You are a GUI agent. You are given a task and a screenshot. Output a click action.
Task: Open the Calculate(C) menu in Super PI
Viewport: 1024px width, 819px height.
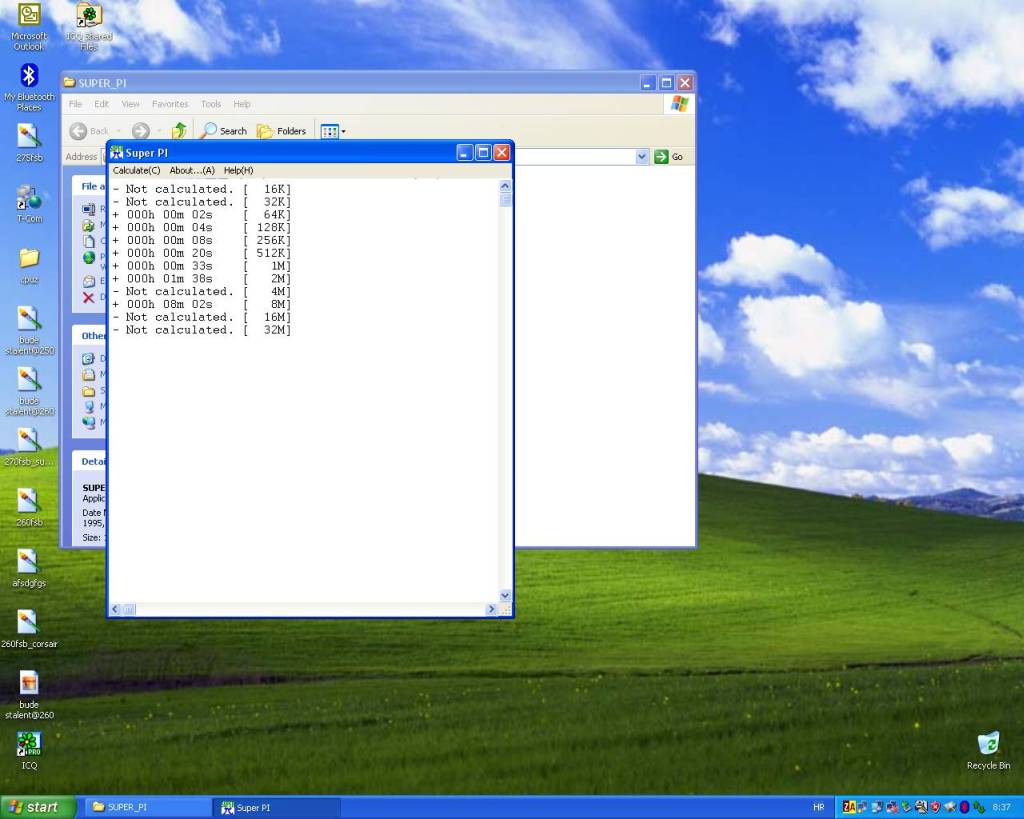click(x=136, y=171)
